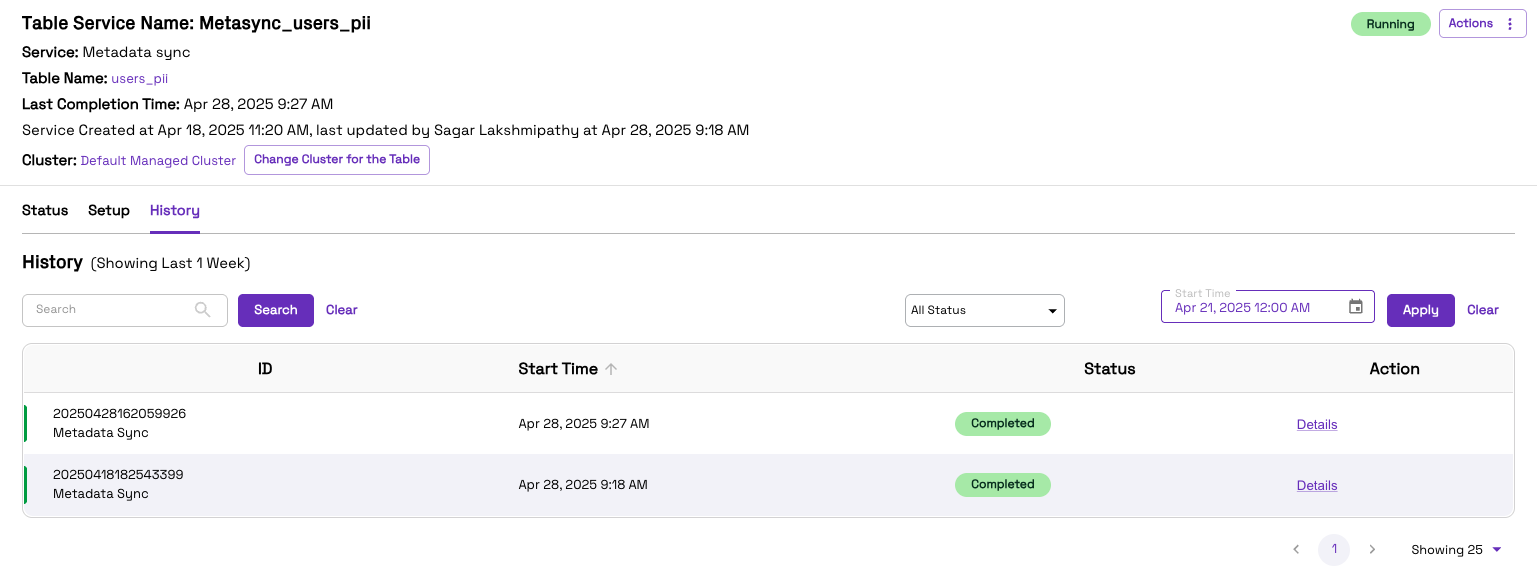Open the Default Managed Cluster link

(158, 160)
